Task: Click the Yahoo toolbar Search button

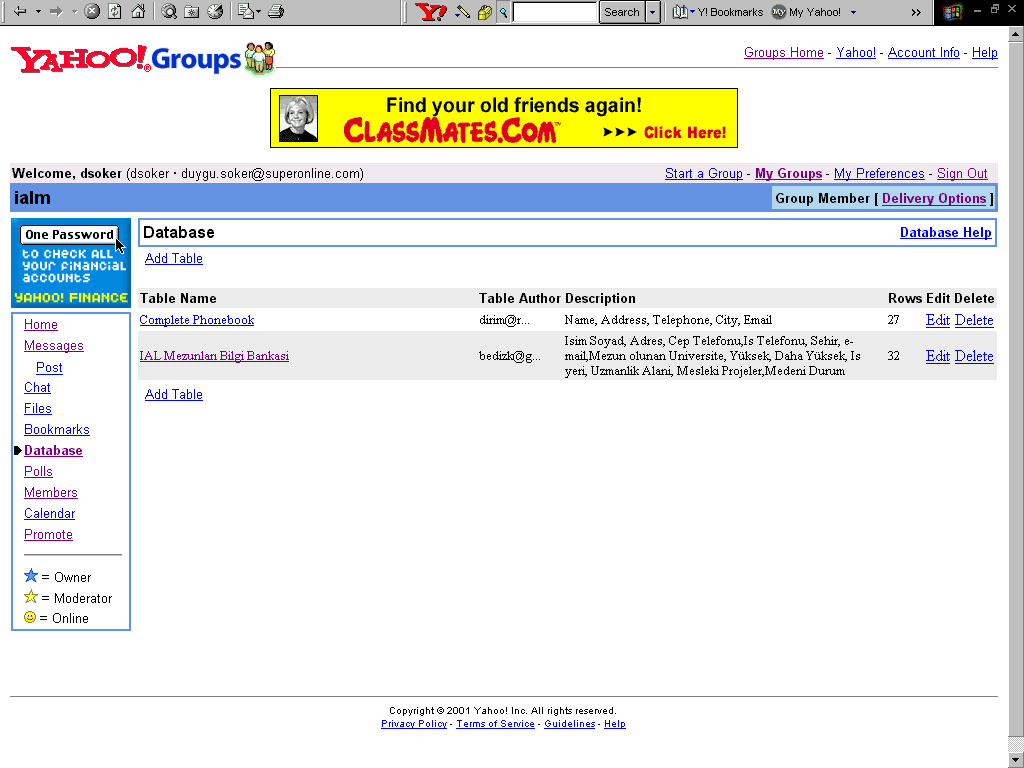Action: [x=622, y=12]
